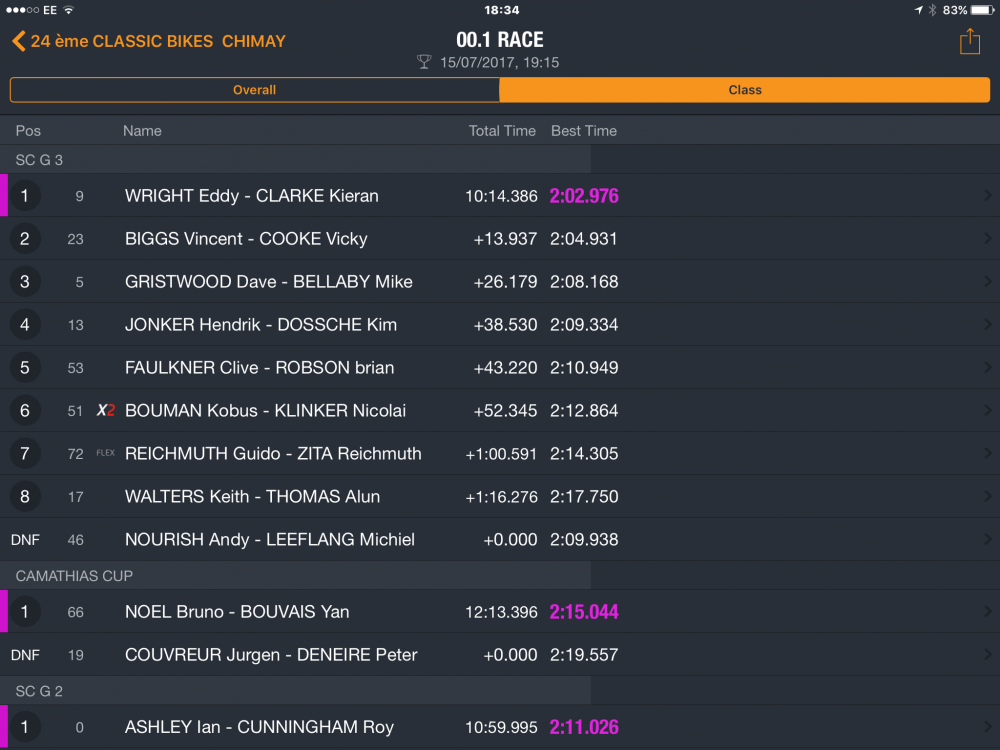Tap position badge 8 for WALTERS Keith
Screen dimensions: 1000x750
pos(25,496)
